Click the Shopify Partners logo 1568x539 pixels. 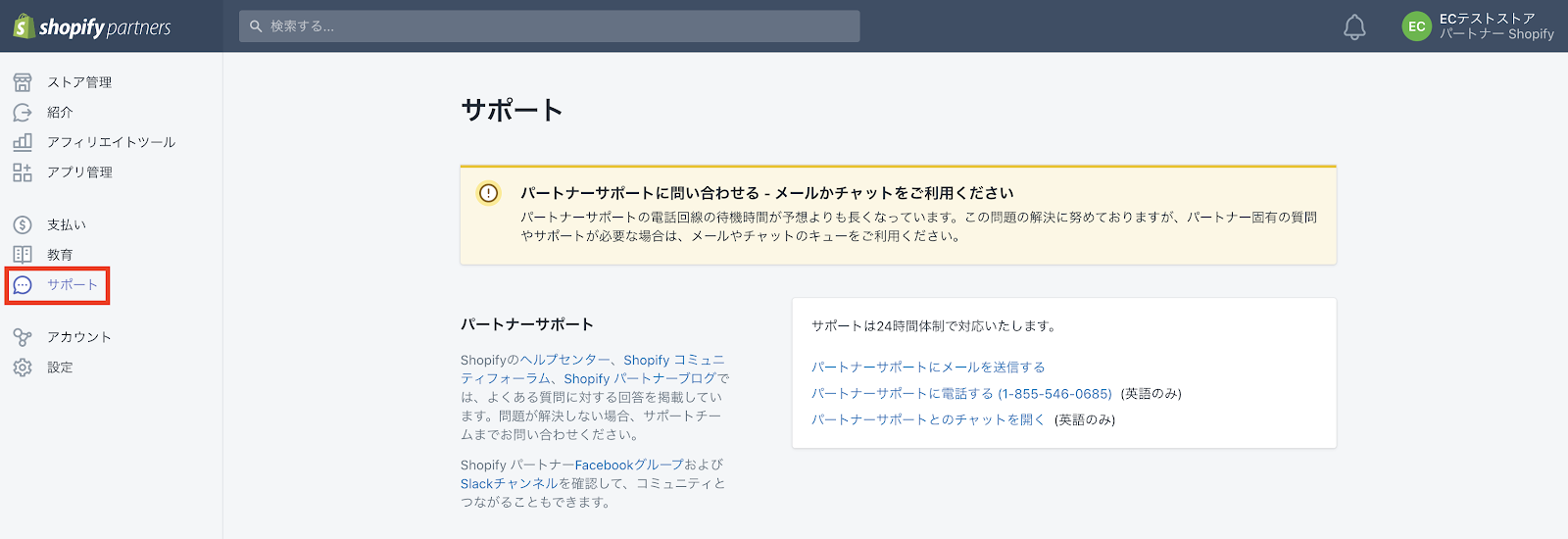pos(92,26)
